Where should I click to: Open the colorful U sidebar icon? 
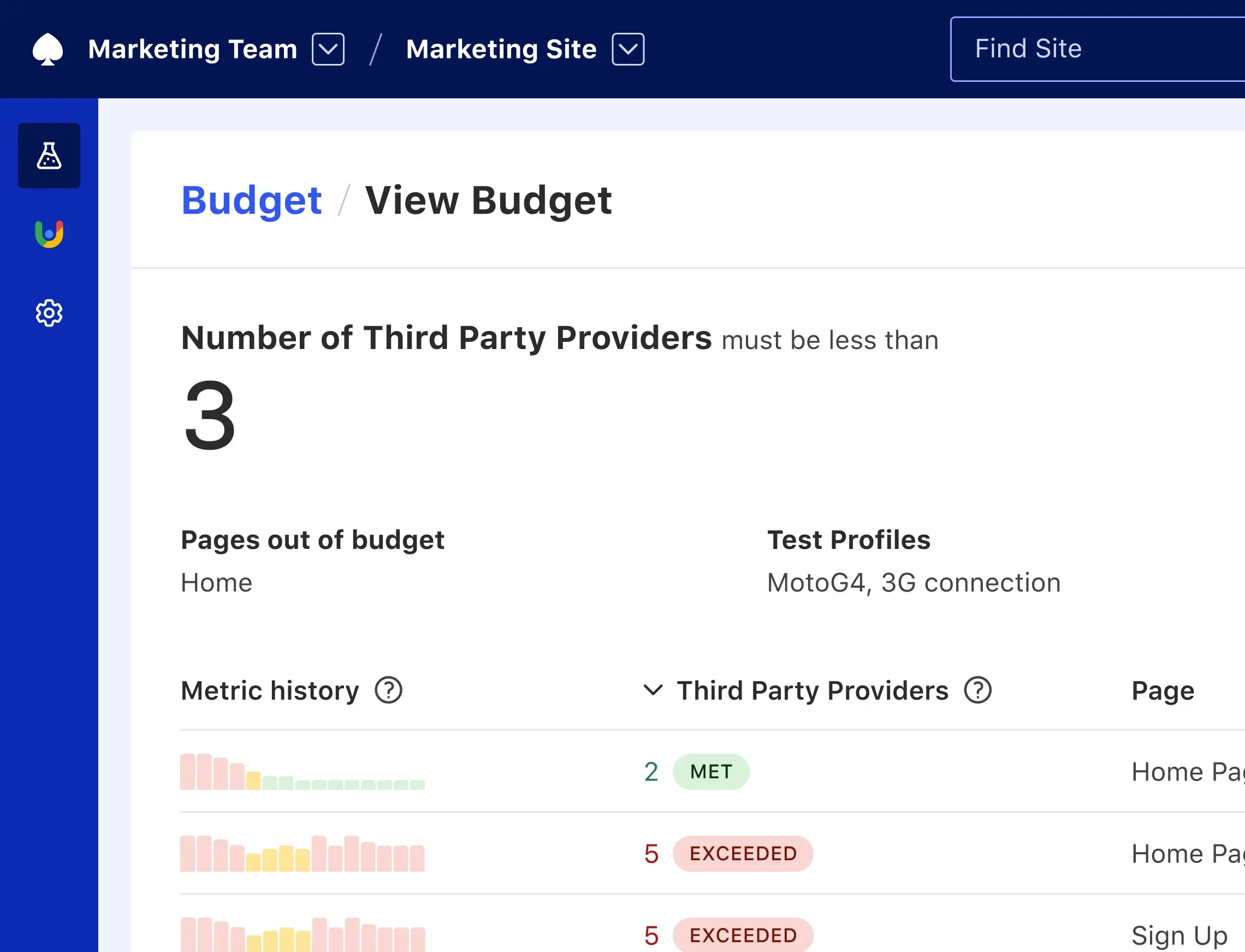(49, 234)
